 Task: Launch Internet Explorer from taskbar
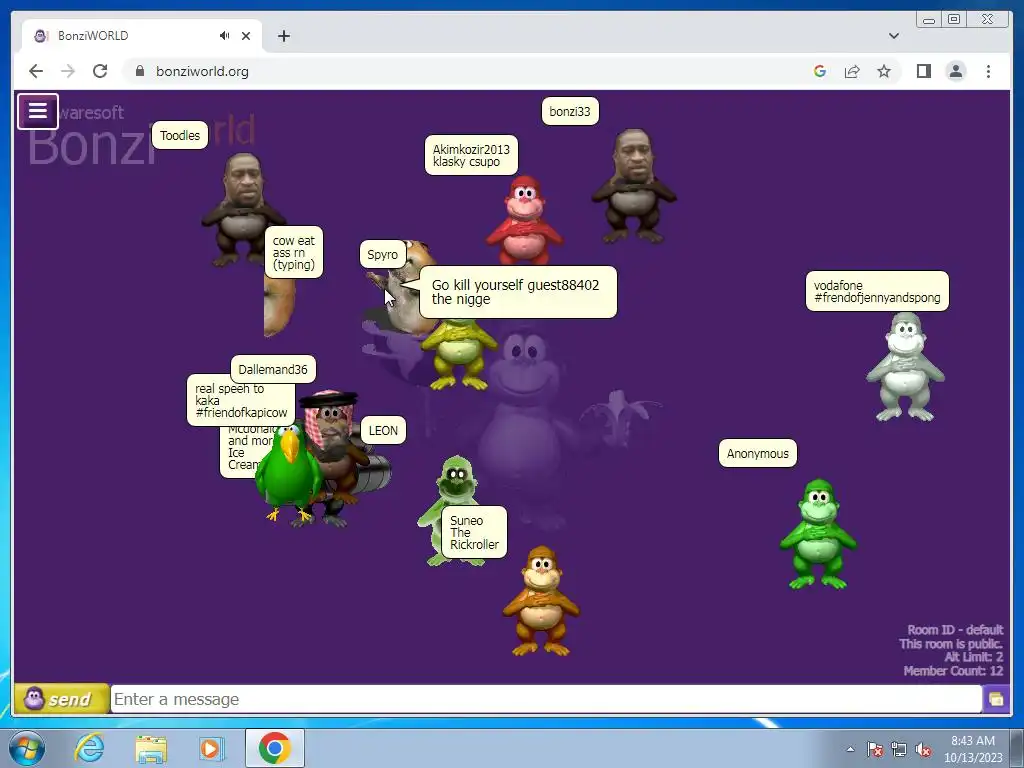(89, 748)
